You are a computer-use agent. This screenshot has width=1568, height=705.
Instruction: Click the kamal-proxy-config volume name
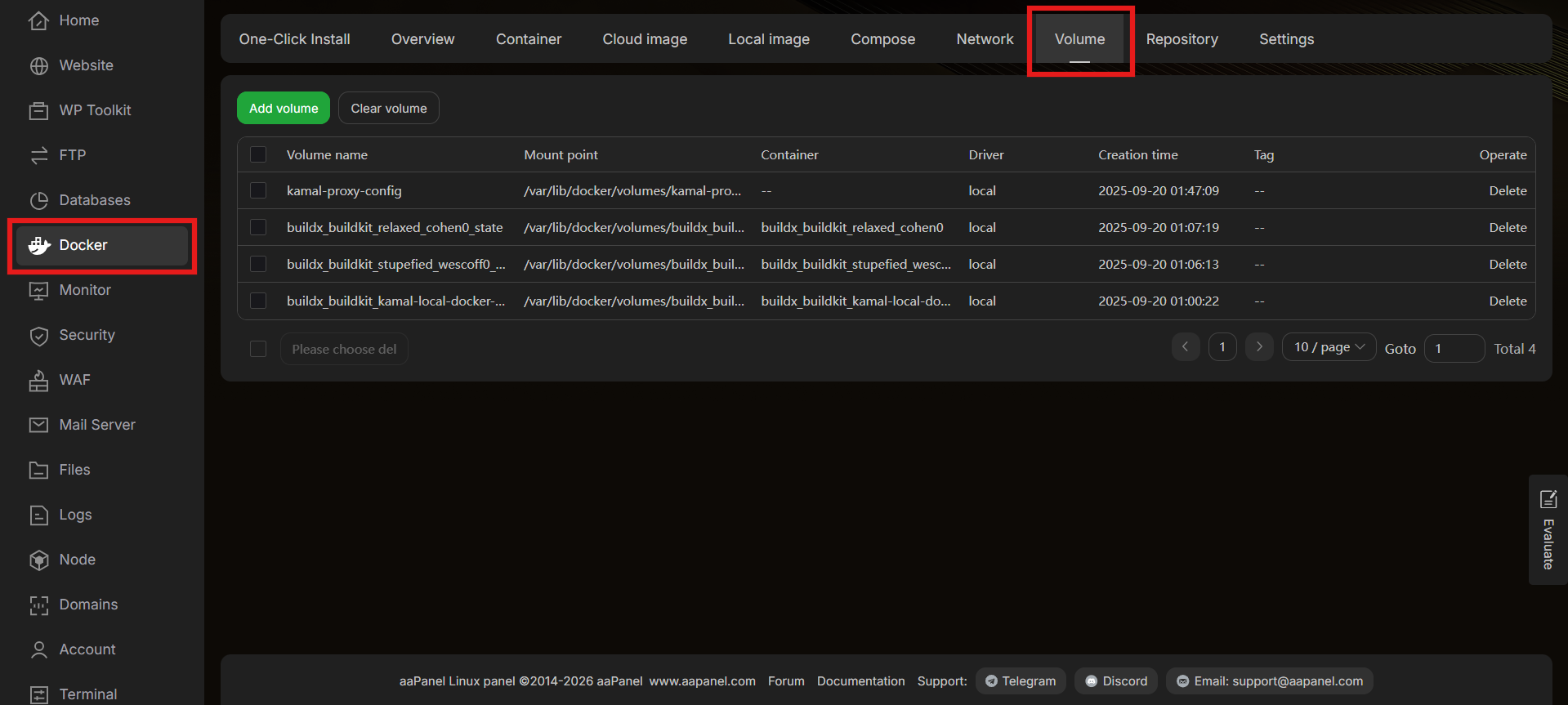coord(344,190)
